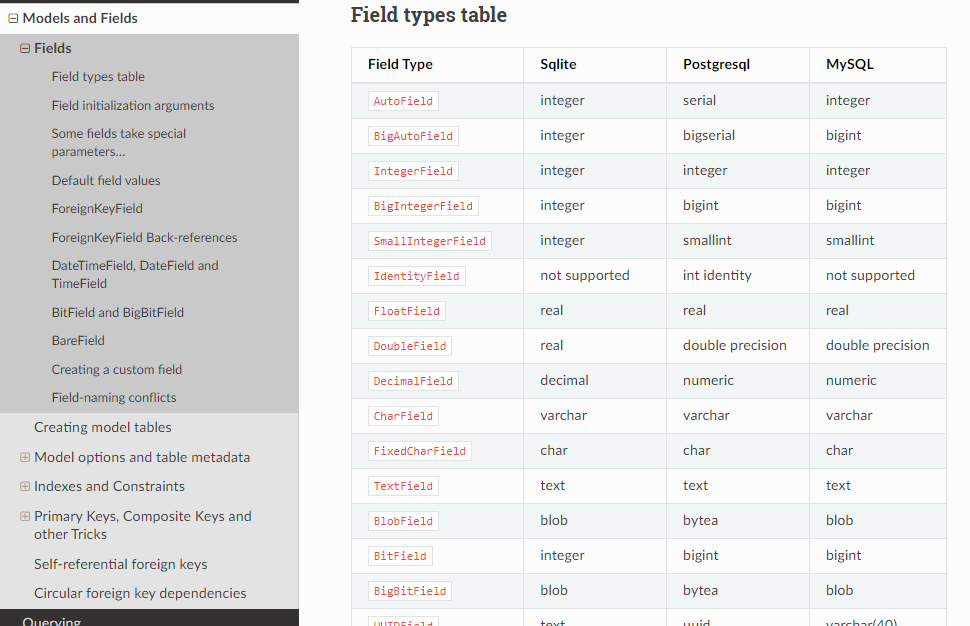Open the Querying chapter in sidebar
This screenshot has height=626, width=970.
coord(51,620)
